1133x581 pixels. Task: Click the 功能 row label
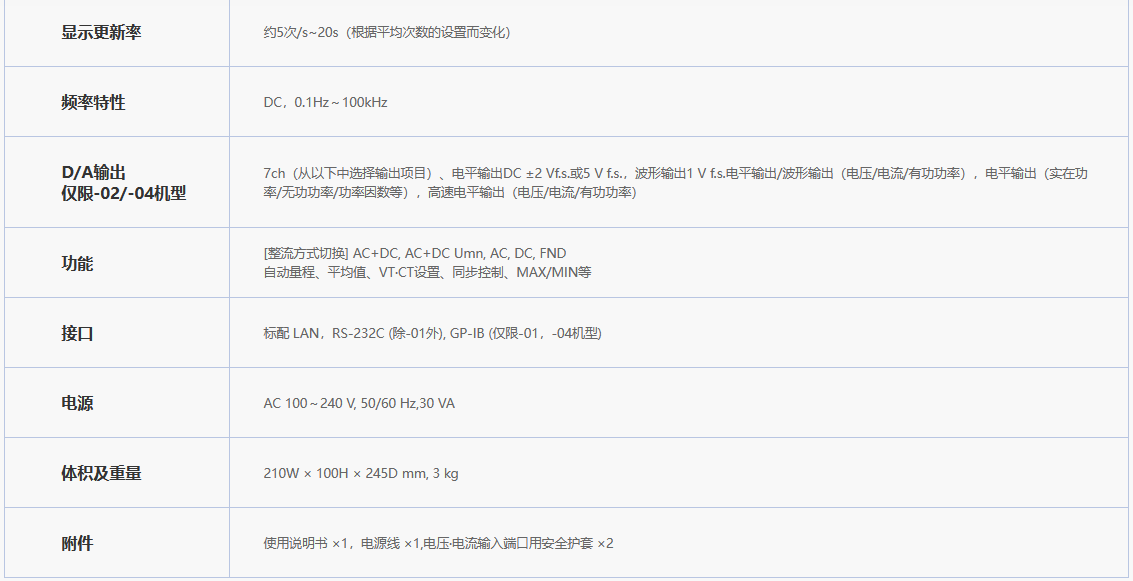point(77,264)
